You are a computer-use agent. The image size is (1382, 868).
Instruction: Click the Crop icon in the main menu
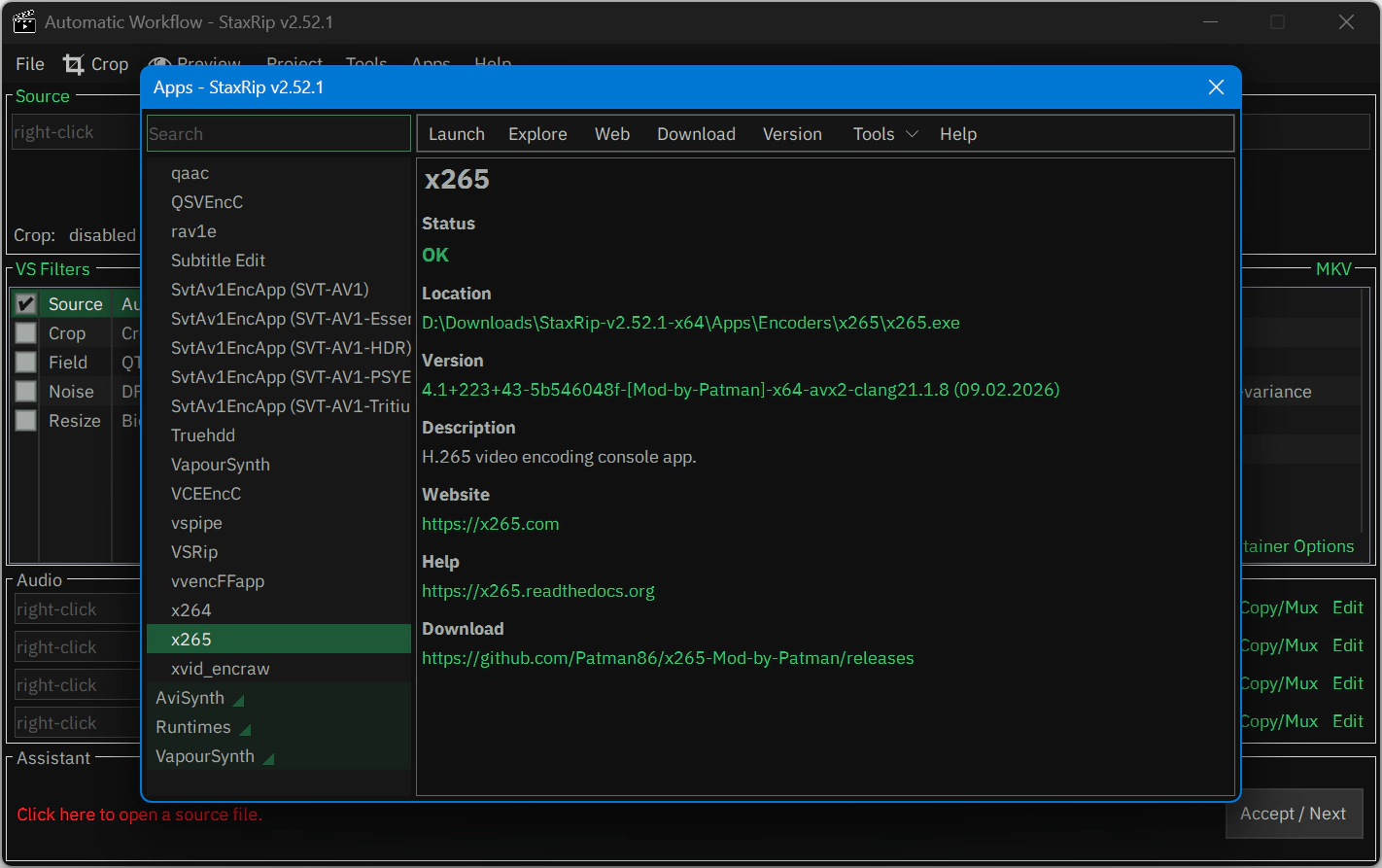click(x=74, y=64)
